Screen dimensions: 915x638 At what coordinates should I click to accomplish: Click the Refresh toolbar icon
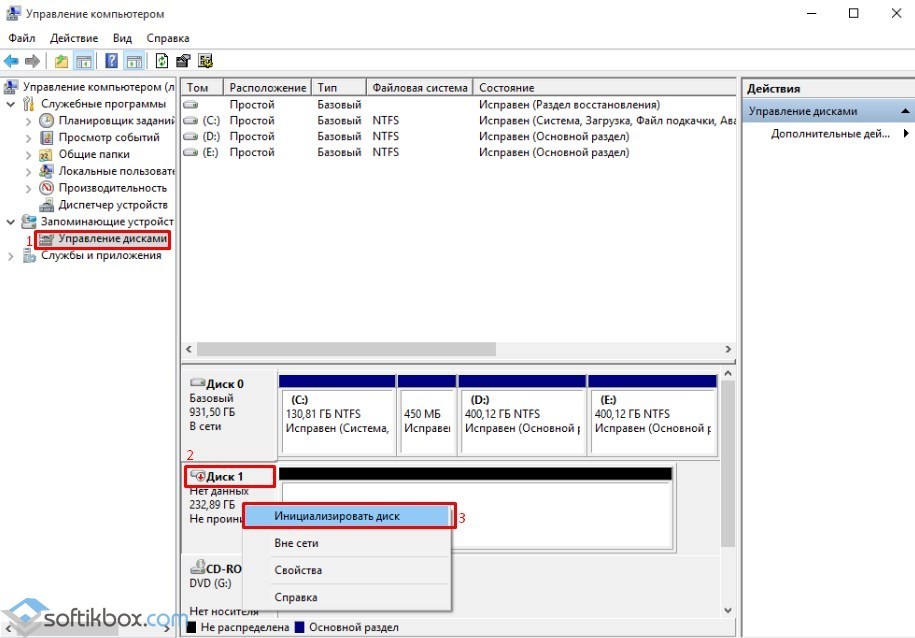[161, 61]
